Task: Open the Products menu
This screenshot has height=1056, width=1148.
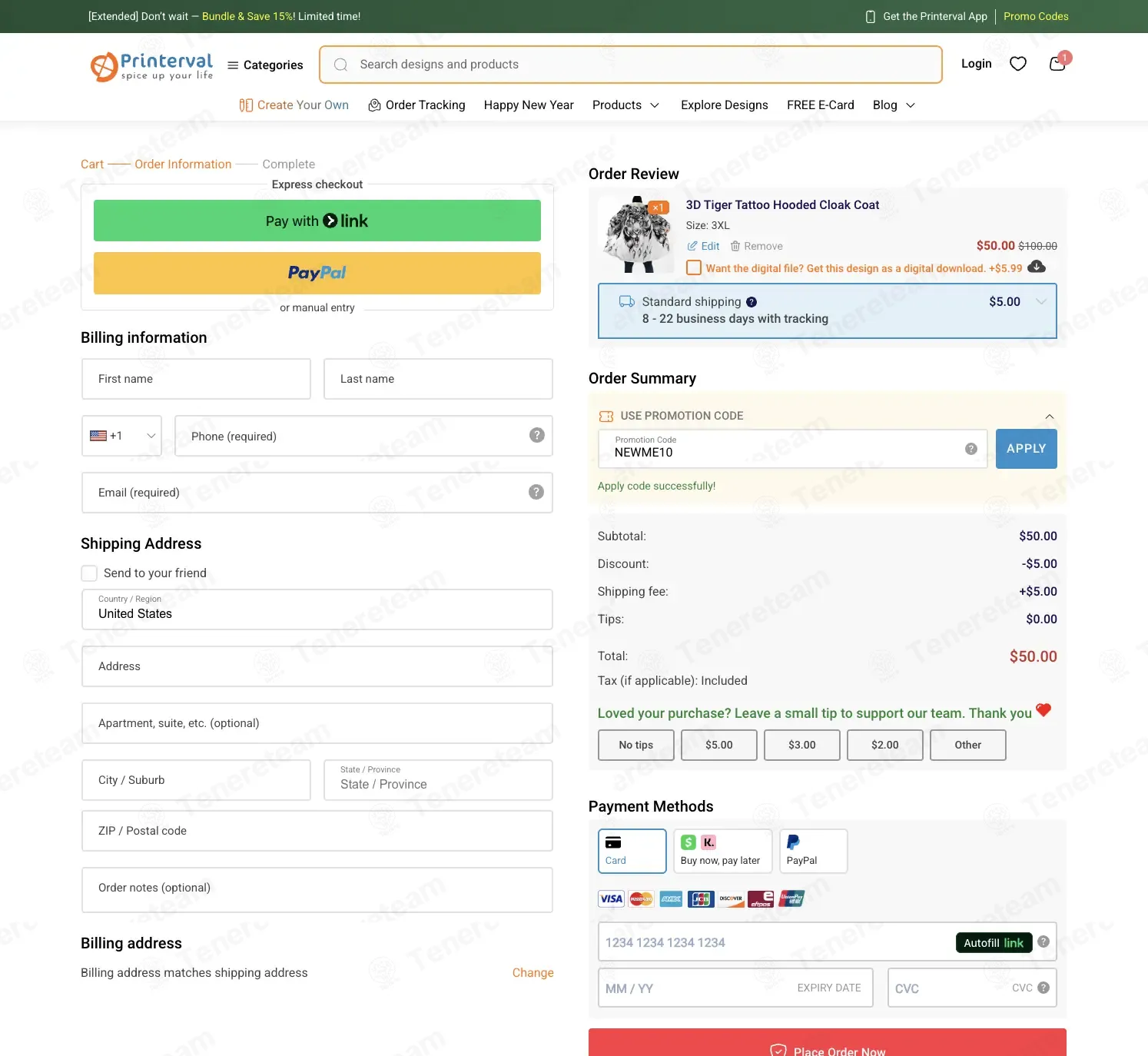Action: 625,105
